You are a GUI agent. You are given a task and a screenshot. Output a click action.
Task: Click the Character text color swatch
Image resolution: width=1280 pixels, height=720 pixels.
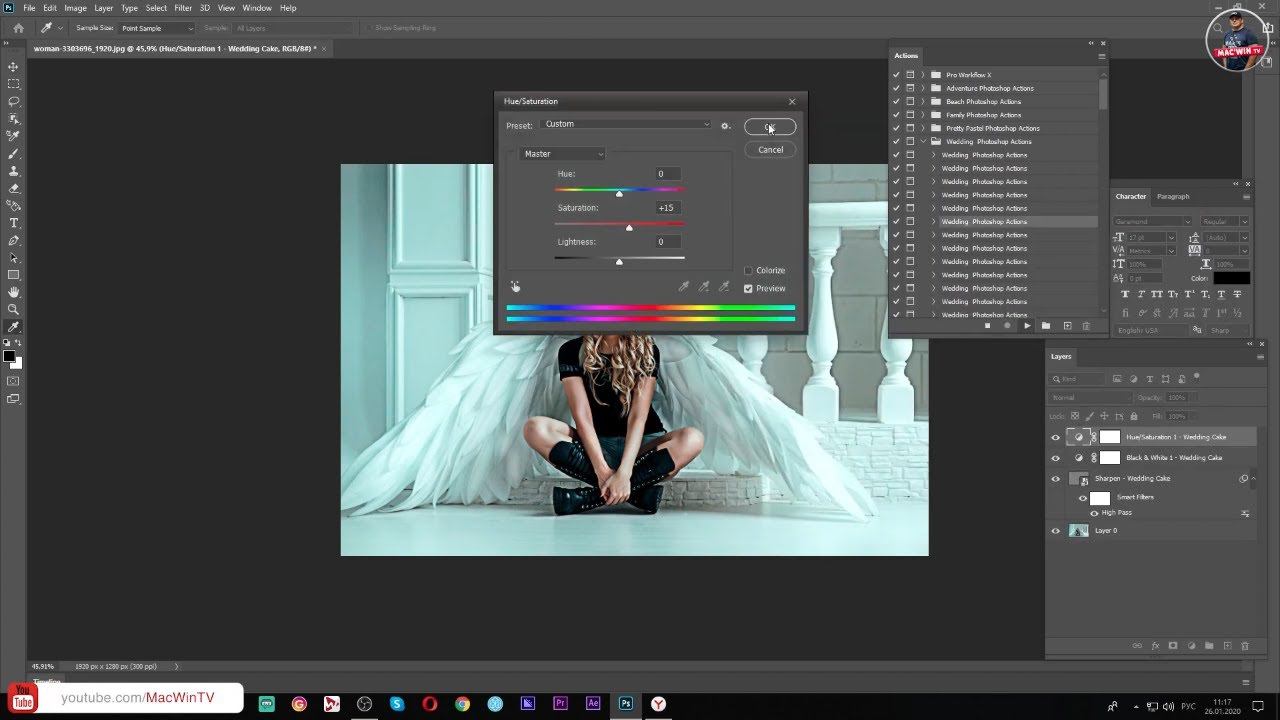click(1232, 278)
